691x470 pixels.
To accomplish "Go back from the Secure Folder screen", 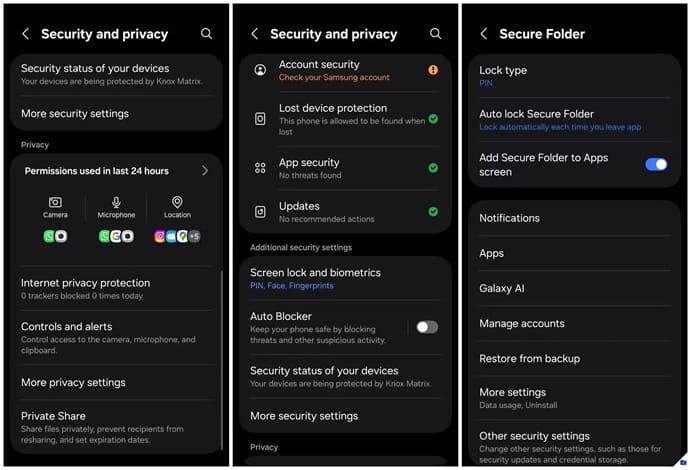I will click(484, 34).
